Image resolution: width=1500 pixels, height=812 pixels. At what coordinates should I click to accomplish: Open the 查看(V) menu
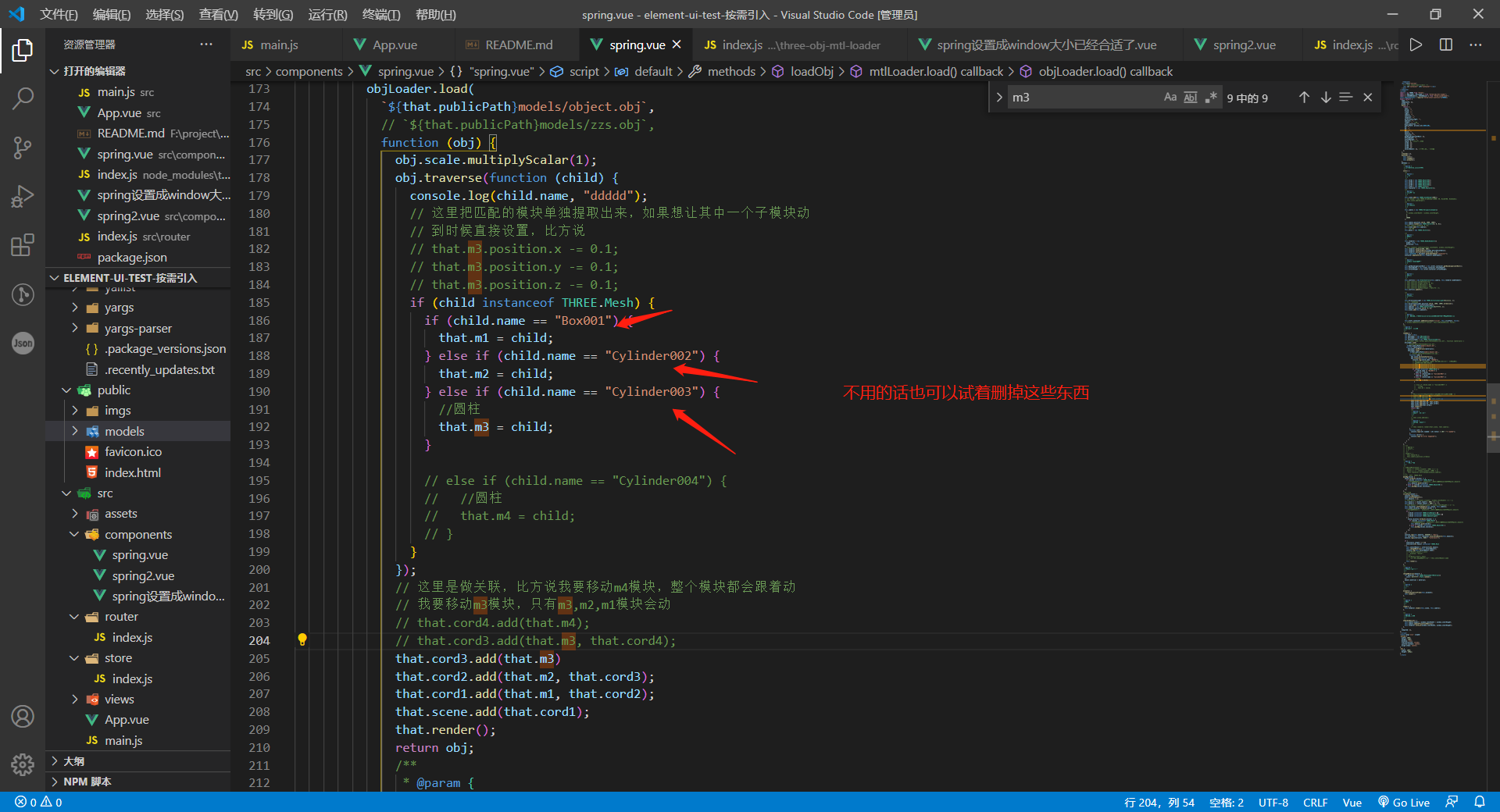[218, 15]
